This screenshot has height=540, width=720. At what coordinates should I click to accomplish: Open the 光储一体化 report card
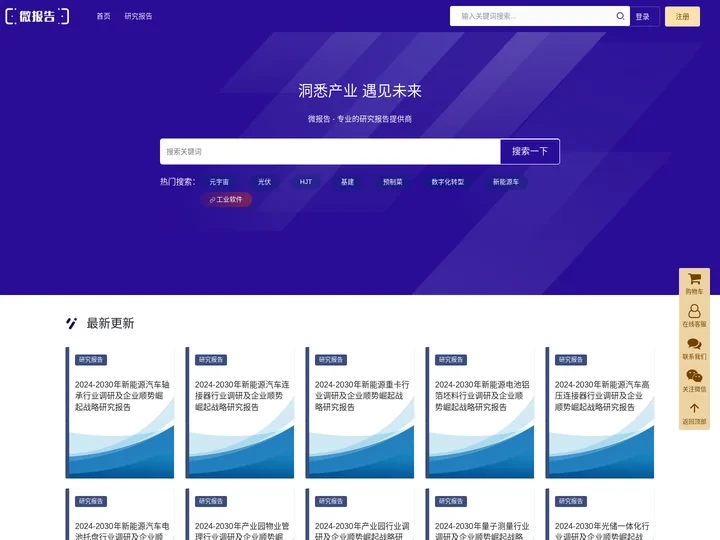point(600,514)
